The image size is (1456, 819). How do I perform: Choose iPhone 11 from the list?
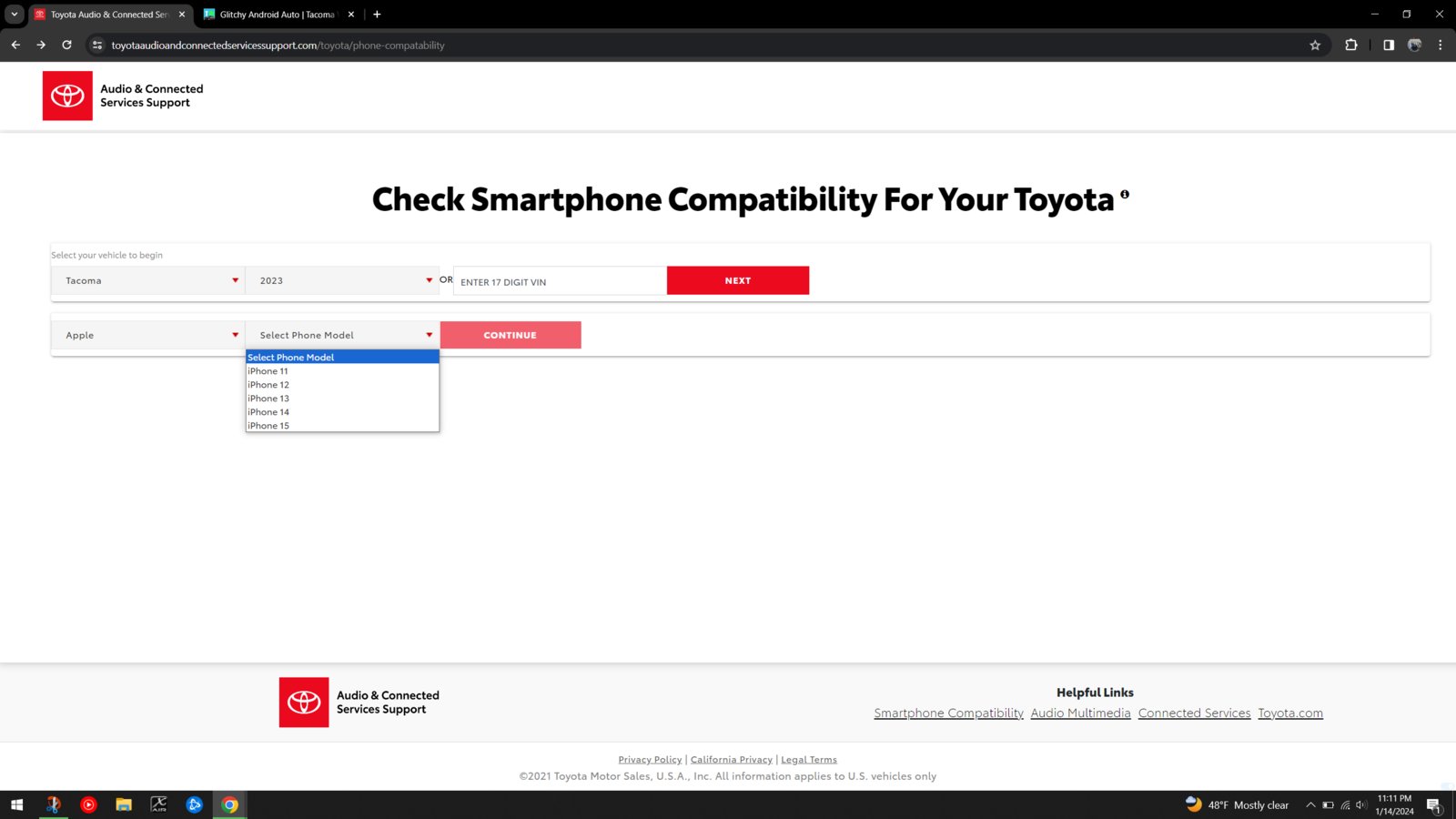click(342, 371)
